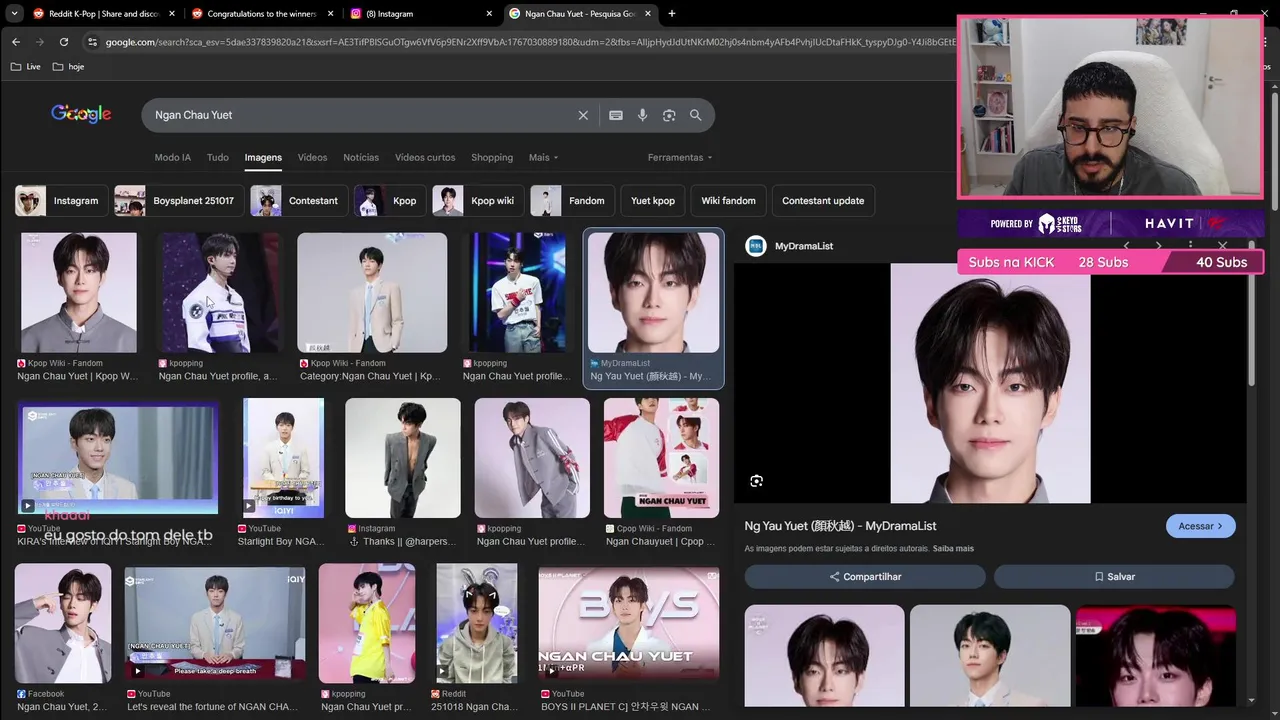The height and width of the screenshot is (720, 1280).
Task: Select the Videos search tab
Action: (312, 158)
